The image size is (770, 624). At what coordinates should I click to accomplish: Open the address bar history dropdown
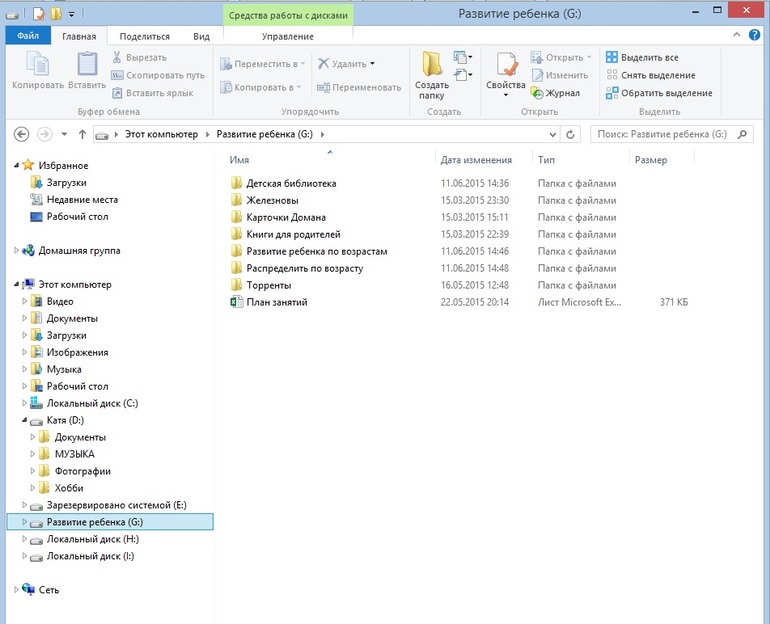point(552,135)
